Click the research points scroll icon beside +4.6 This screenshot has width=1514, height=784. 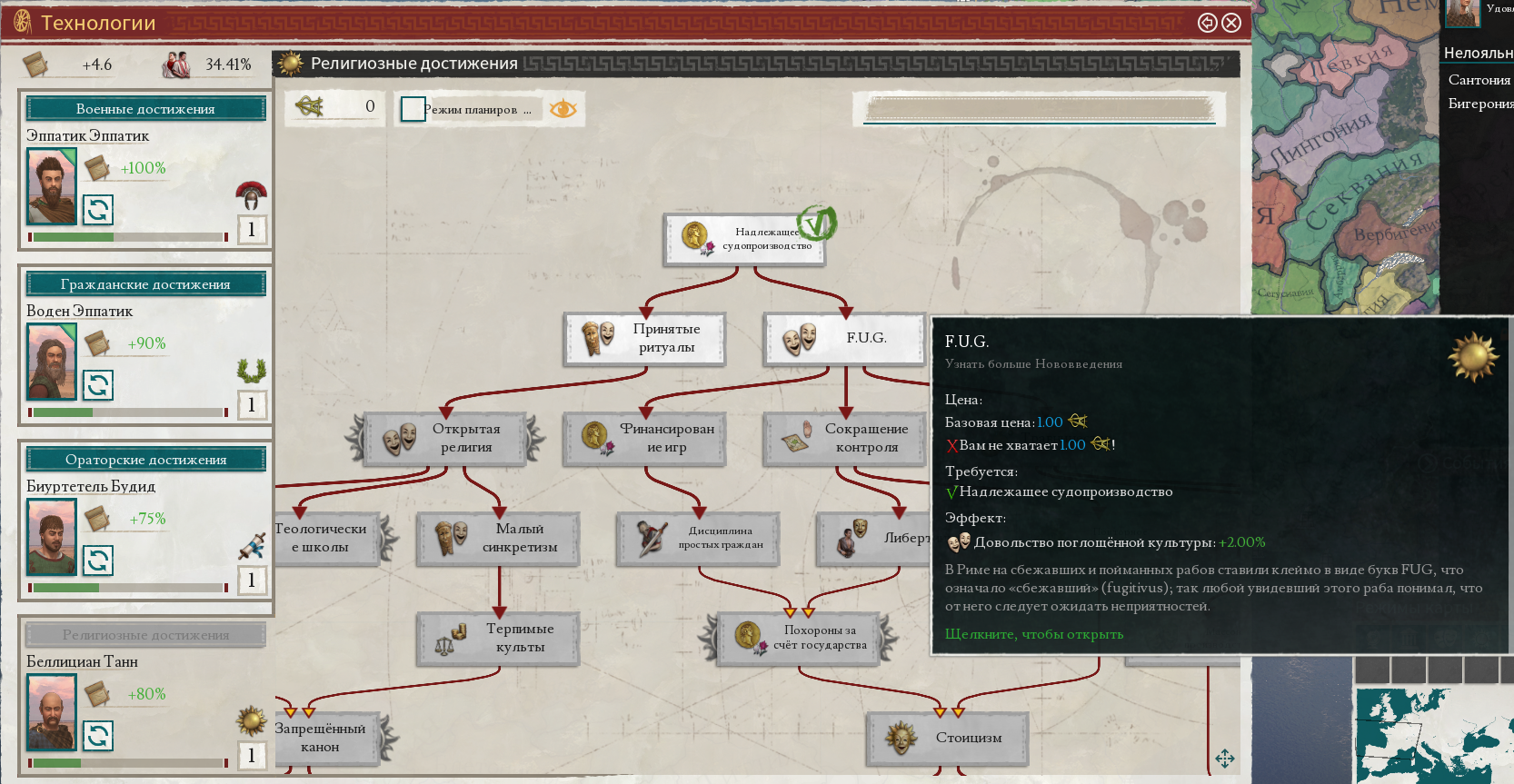pos(36,64)
